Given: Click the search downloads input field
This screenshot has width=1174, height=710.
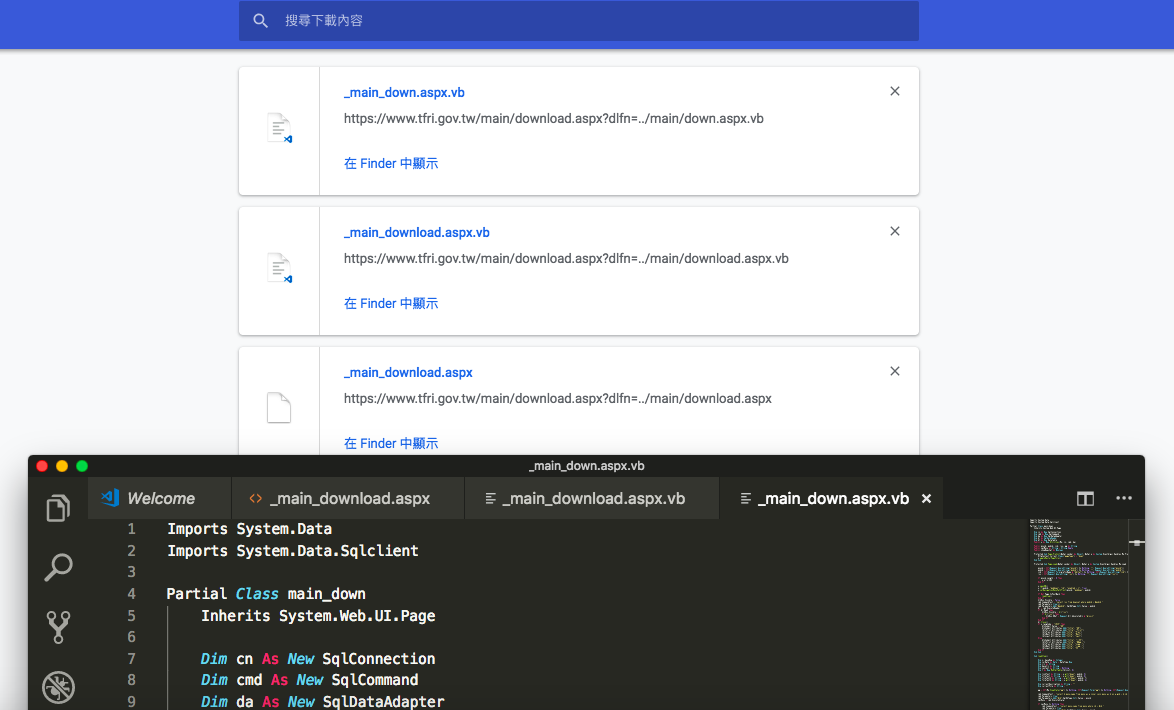Looking at the screenshot, I should [x=579, y=20].
